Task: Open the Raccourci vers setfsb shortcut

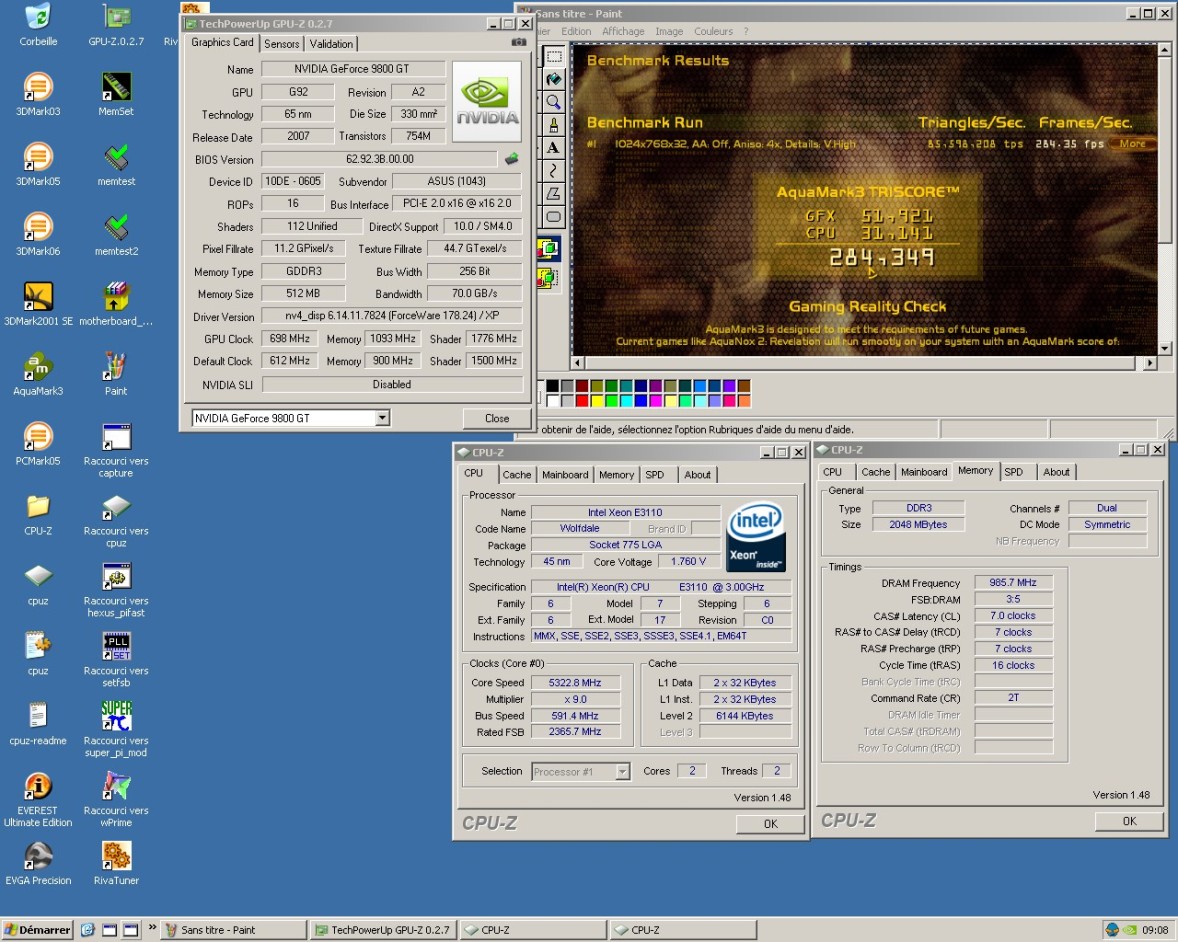Action: tap(116, 660)
